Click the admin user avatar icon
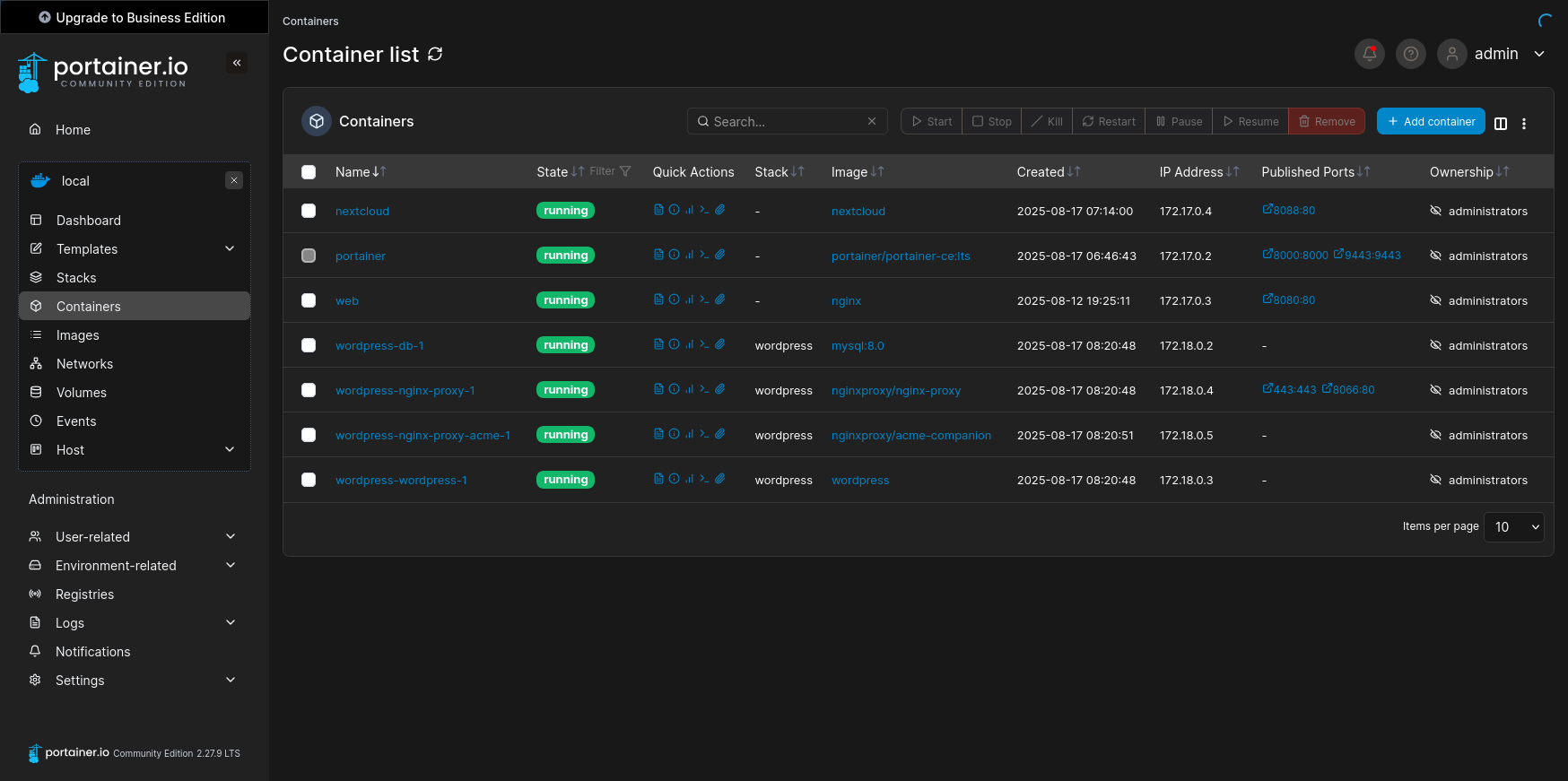This screenshot has width=1568, height=781. (x=1452, y=54)
